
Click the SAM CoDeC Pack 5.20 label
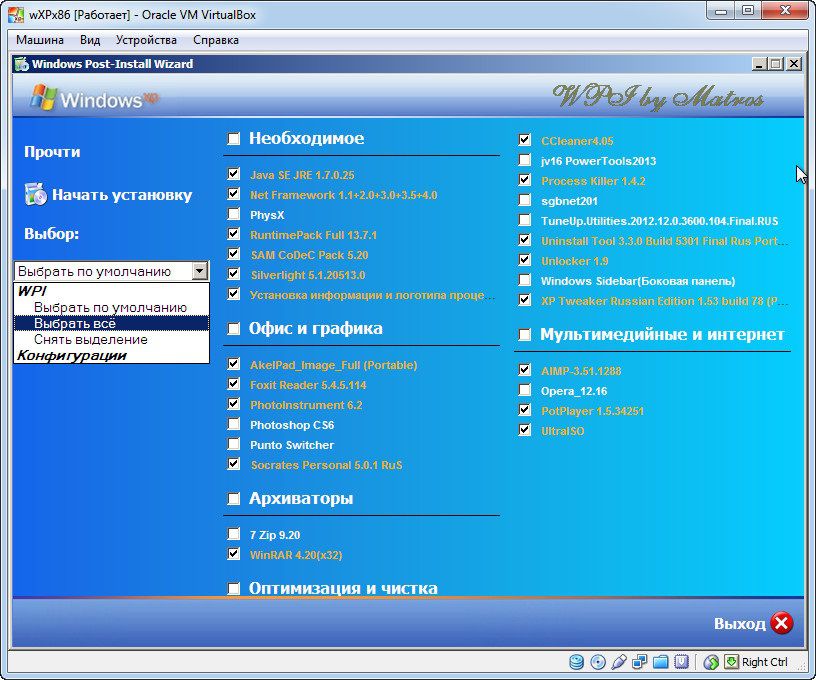click(x=310, y=255)
